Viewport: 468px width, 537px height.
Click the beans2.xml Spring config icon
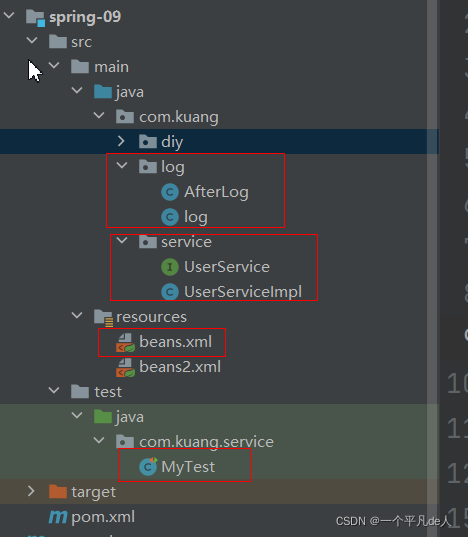pyautogui.click(x=125, y=367)
